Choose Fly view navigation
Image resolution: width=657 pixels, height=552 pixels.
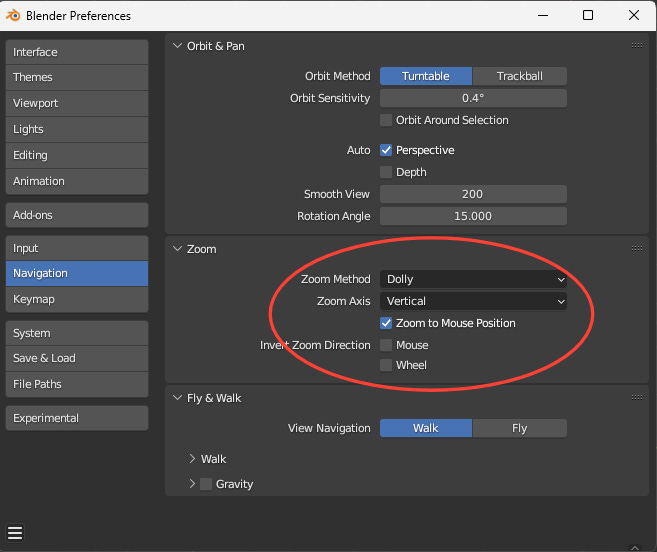520,428
